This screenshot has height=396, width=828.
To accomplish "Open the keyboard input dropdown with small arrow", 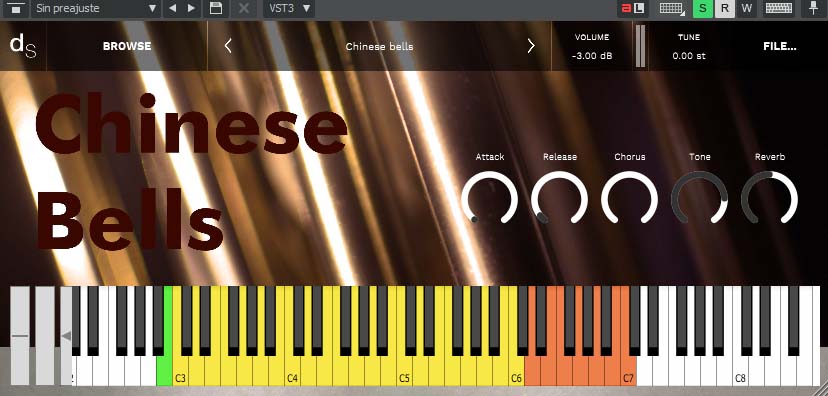I will click(x=672, y=8).
